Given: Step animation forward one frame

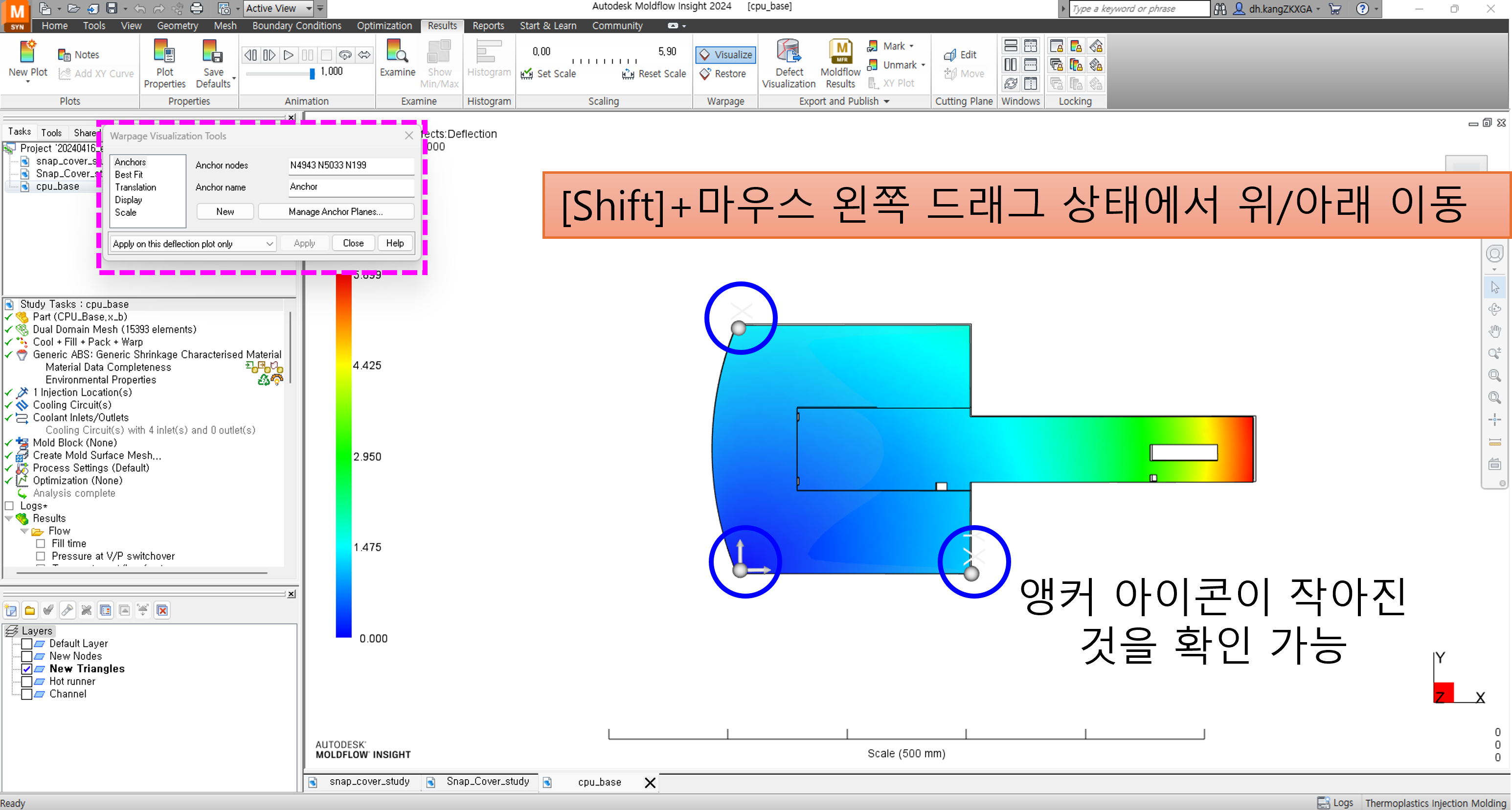Looking at the screenshot, I should tap(270, 55).
